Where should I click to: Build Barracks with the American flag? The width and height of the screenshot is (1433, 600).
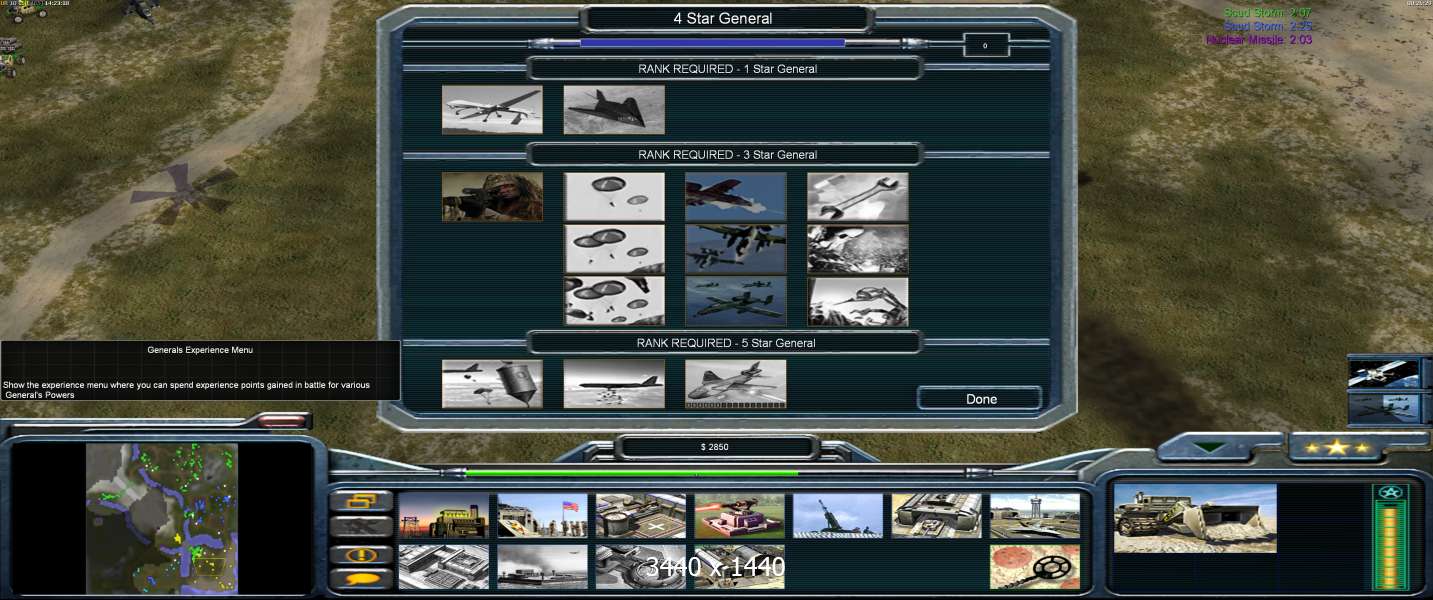tap(542, 516)
